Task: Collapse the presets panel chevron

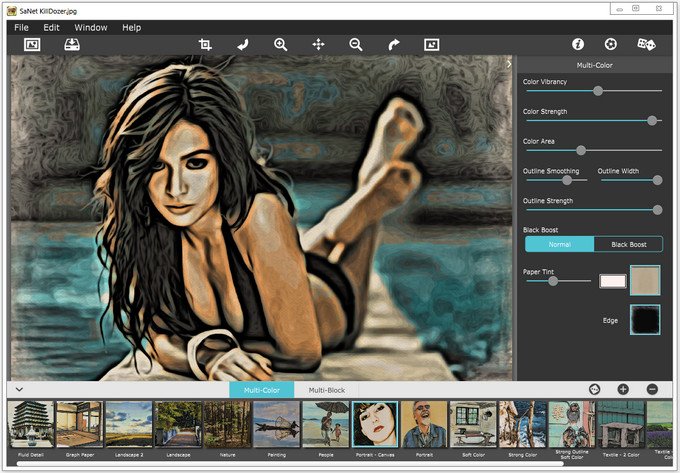Action: point(19,389)
